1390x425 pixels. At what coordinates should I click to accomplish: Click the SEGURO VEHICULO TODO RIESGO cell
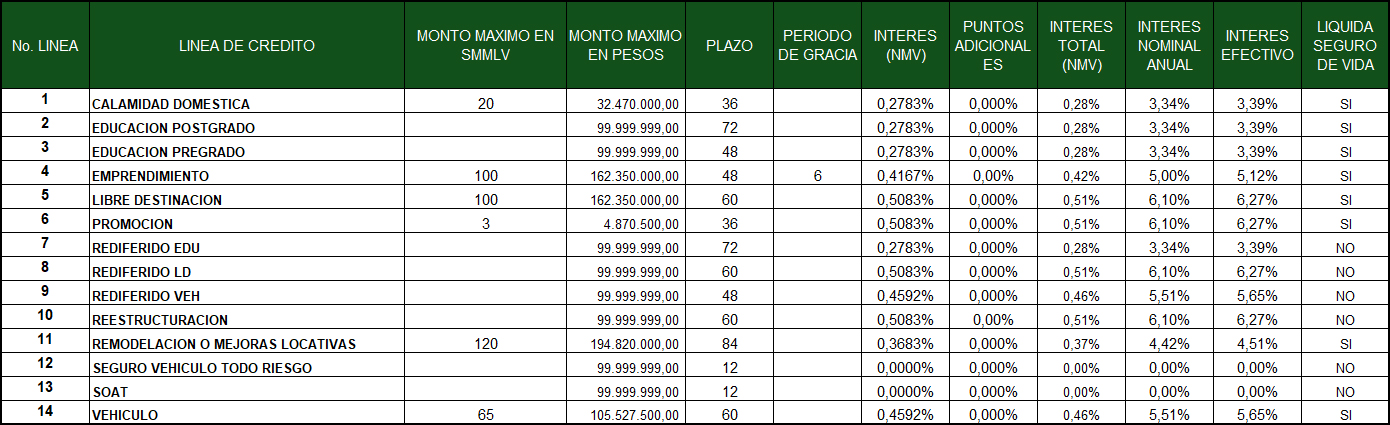(247, 368)
